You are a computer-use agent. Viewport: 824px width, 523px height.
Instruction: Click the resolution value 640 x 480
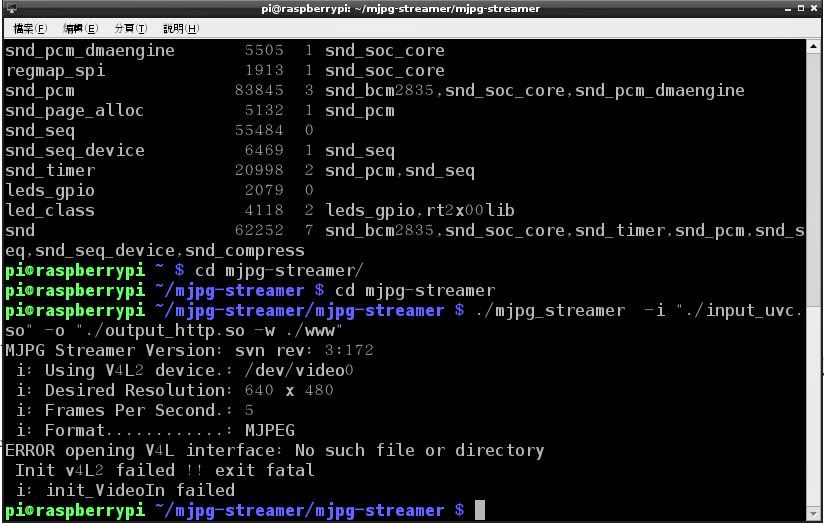289,391
